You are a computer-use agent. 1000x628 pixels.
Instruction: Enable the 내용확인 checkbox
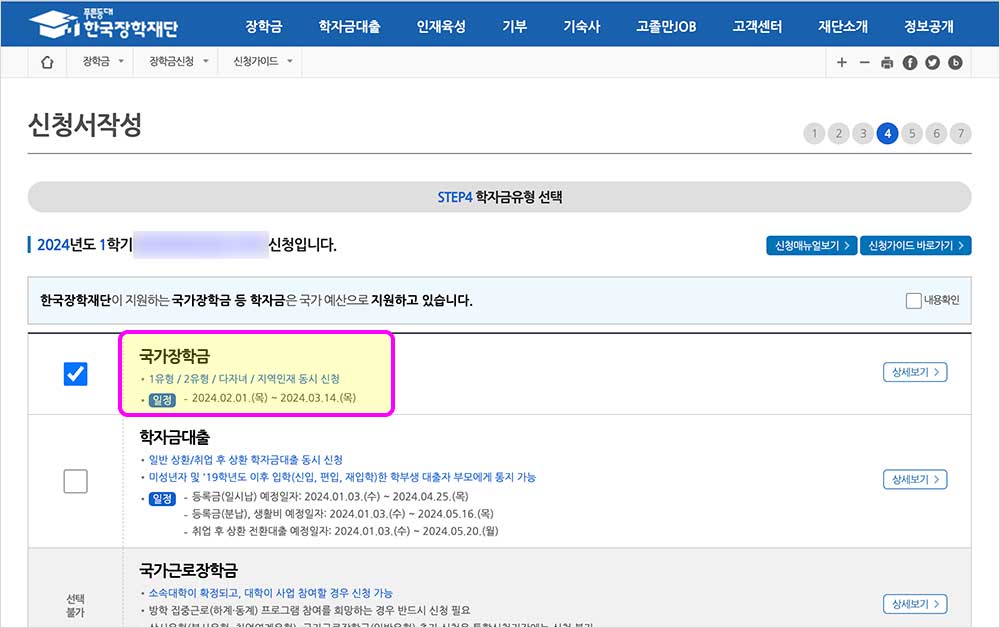coord(913,298)
